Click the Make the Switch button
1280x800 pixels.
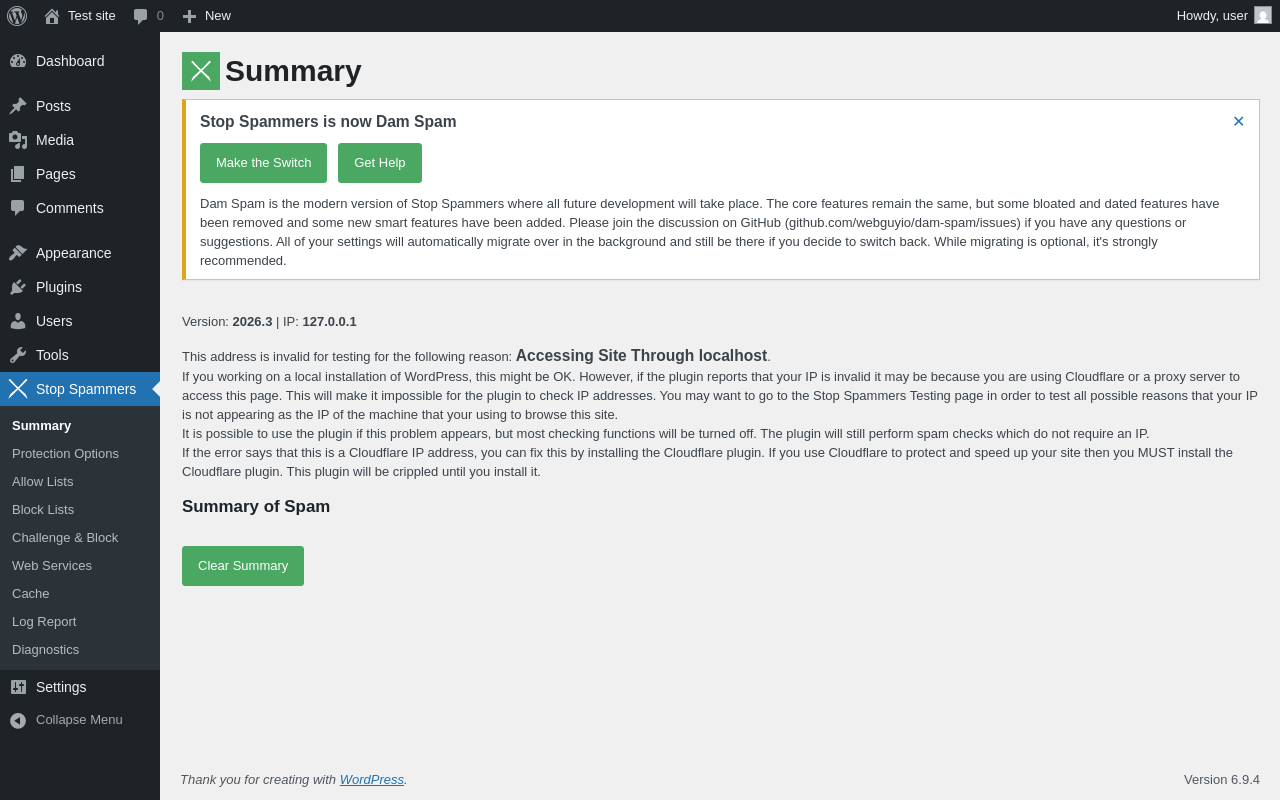pyautogui.click(x=263, y=163)
